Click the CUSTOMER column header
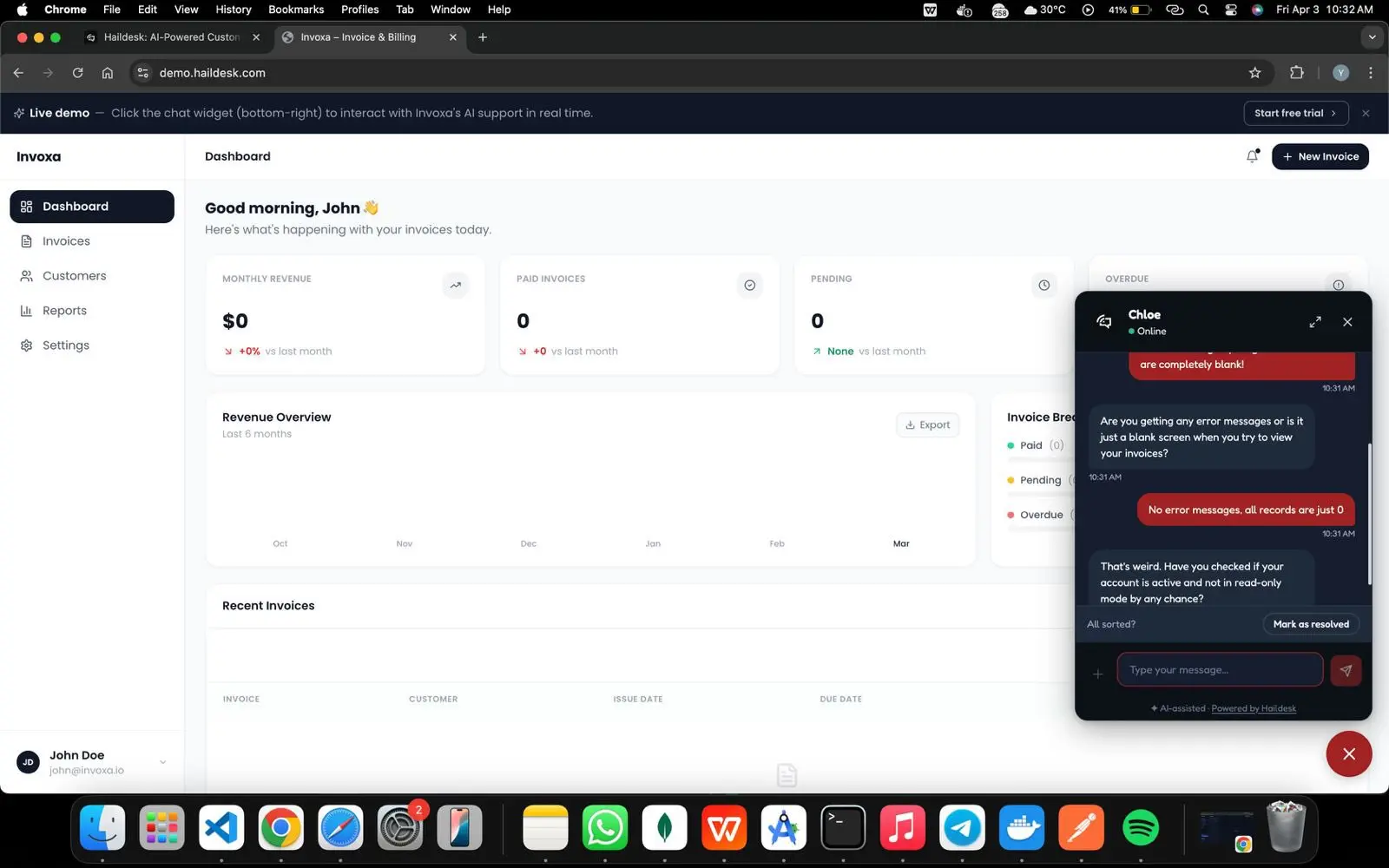1389x868 pixels. coord(433,699)
